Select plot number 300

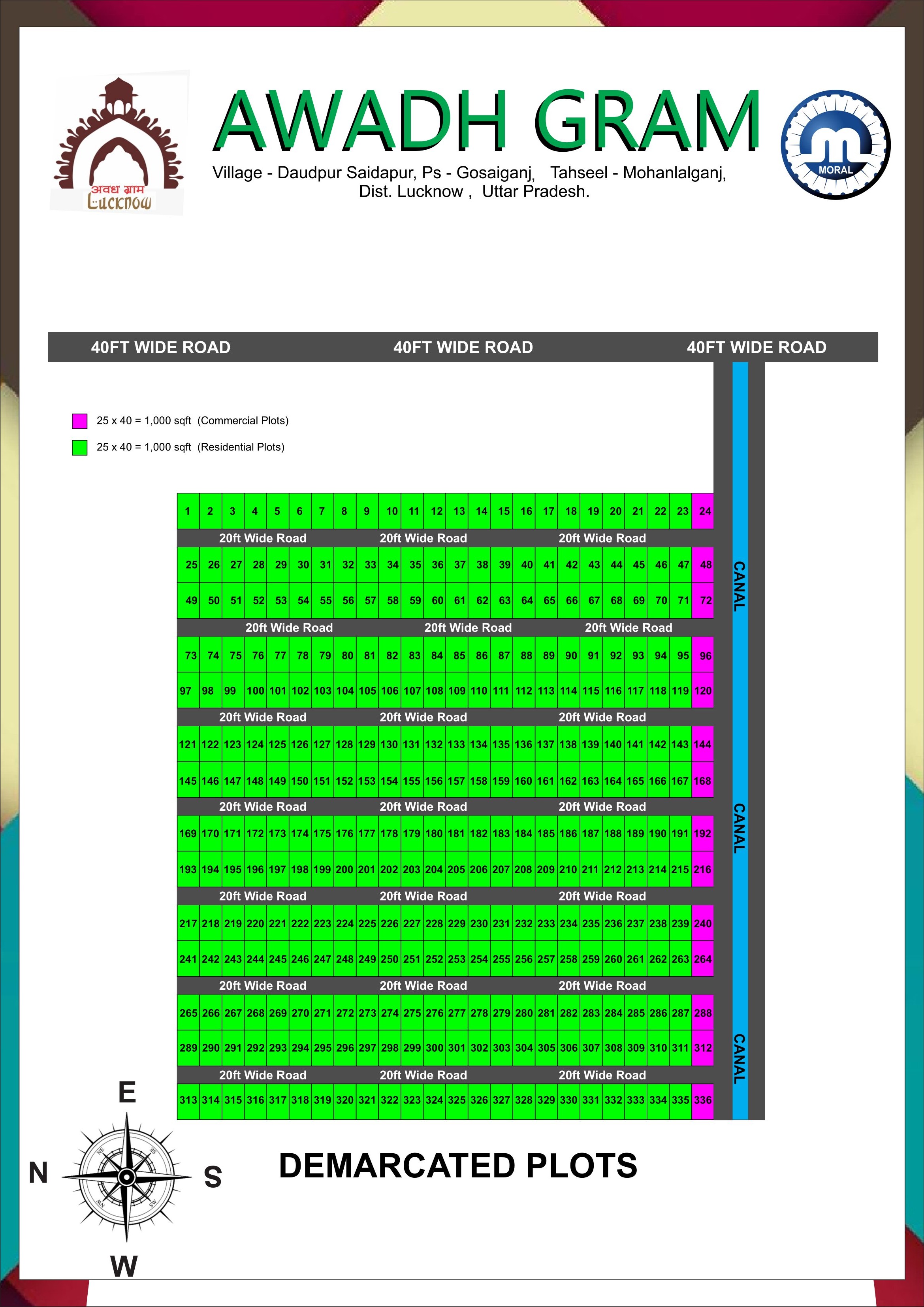point(435,1048)
